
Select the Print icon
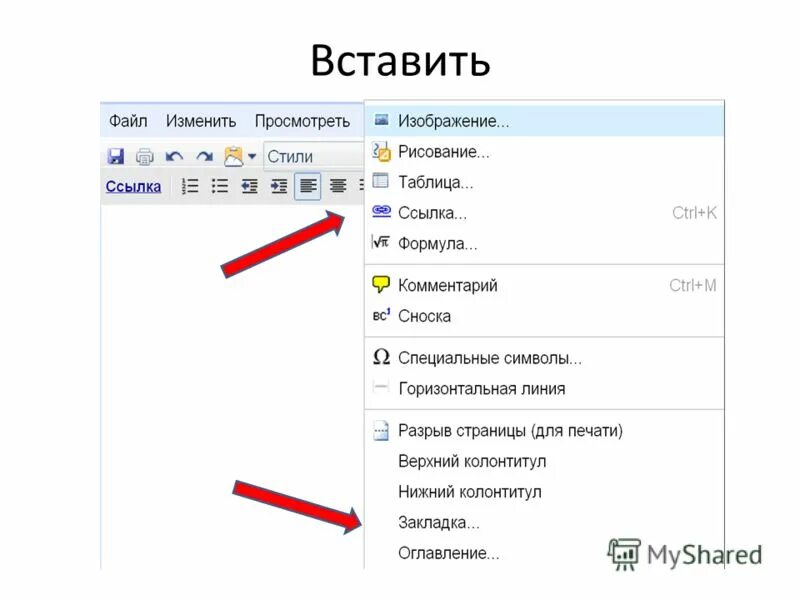click(144, 155)
